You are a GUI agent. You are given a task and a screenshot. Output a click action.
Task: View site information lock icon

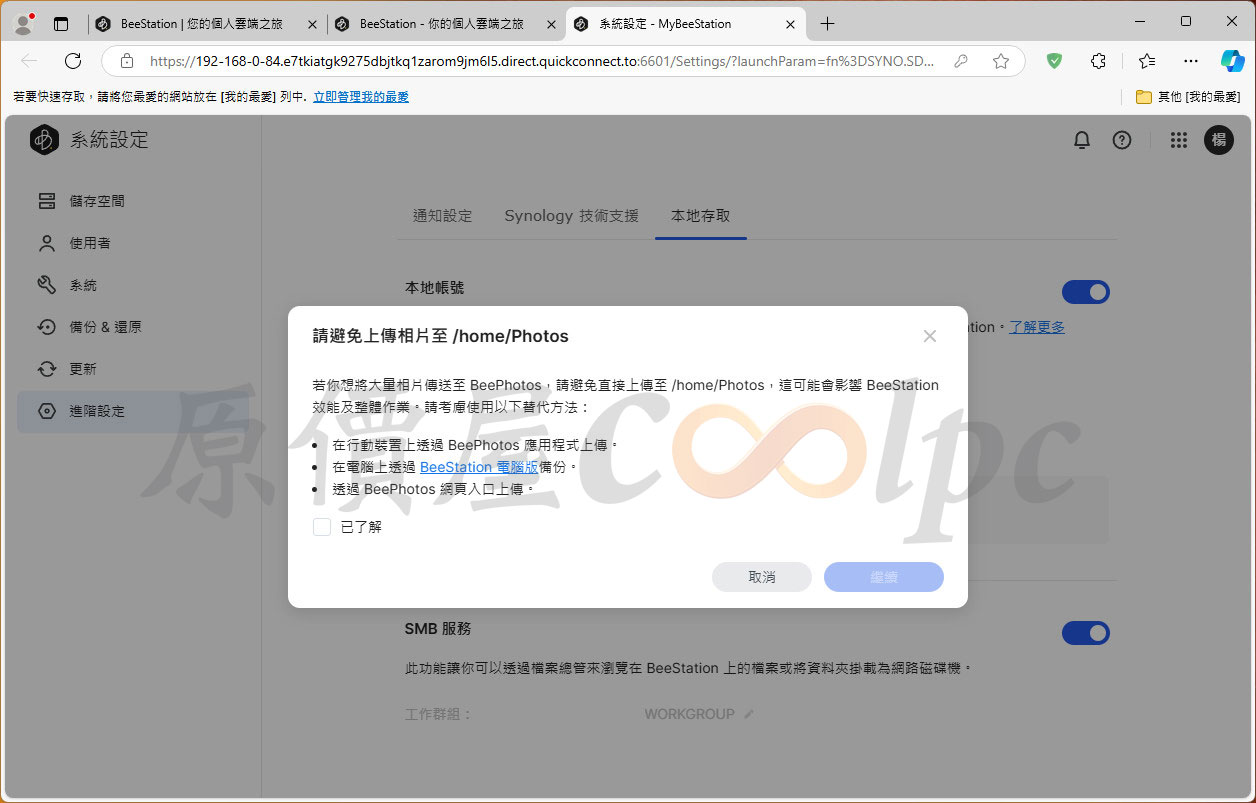[127, 61]
